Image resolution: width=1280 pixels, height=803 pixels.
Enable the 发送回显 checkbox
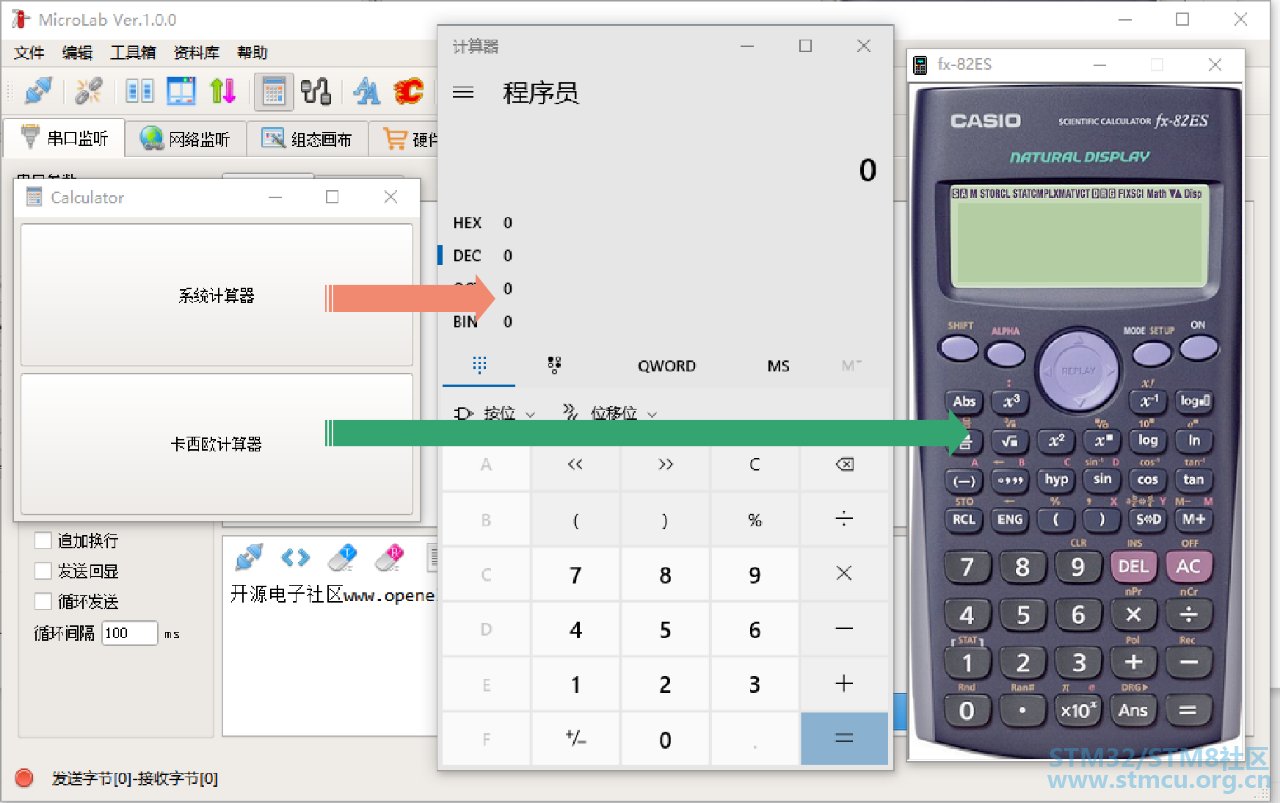click(43, 571)
